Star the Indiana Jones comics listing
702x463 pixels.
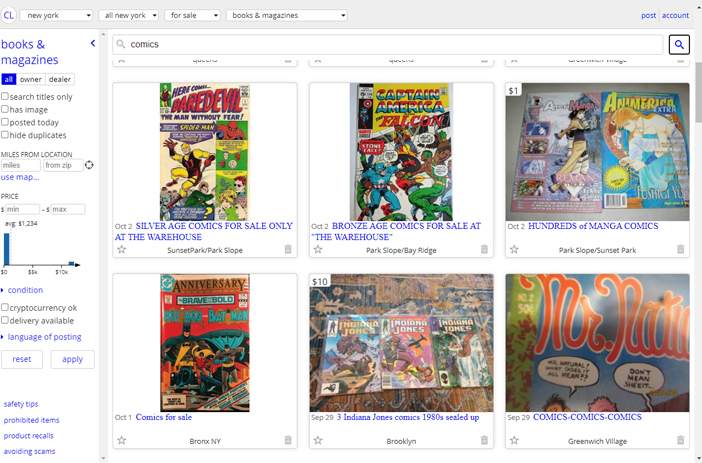point(318,440)
